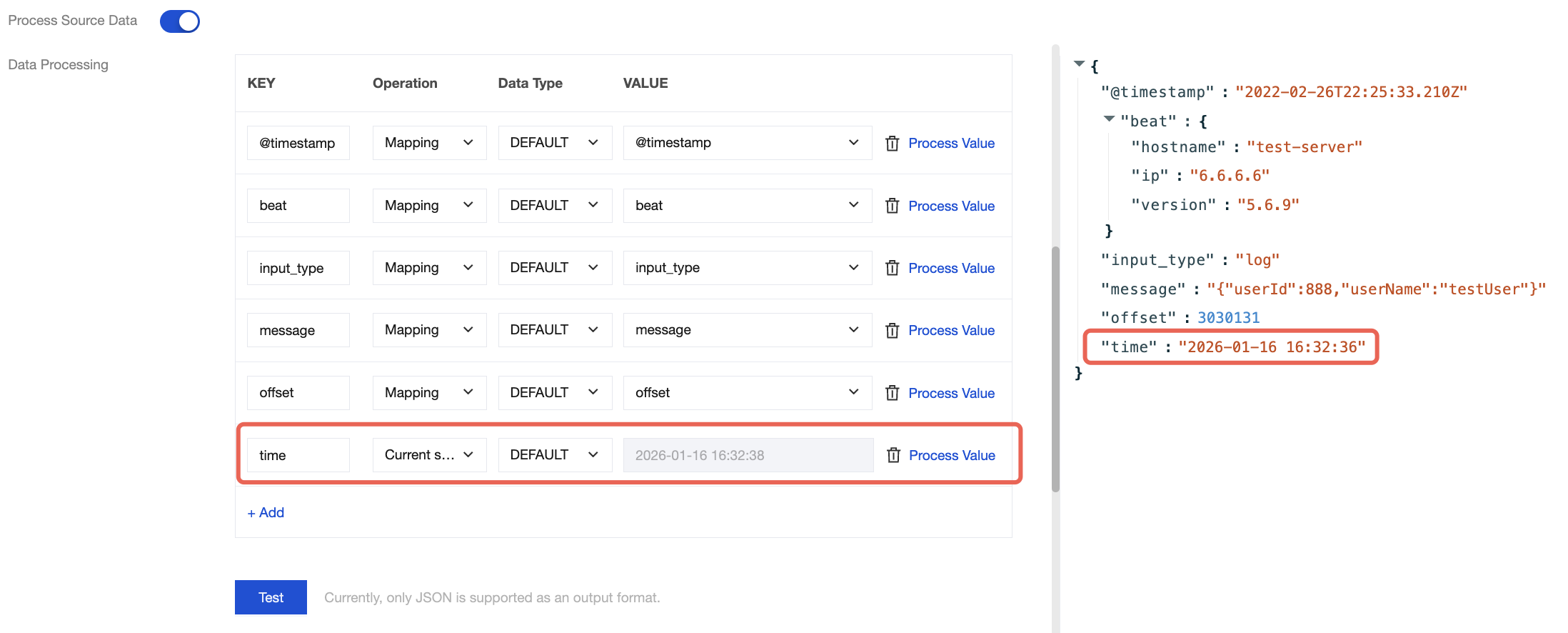The width and height of the screenshot is (1568, 633).
Task: Click the + Add link
Action: 266,513
